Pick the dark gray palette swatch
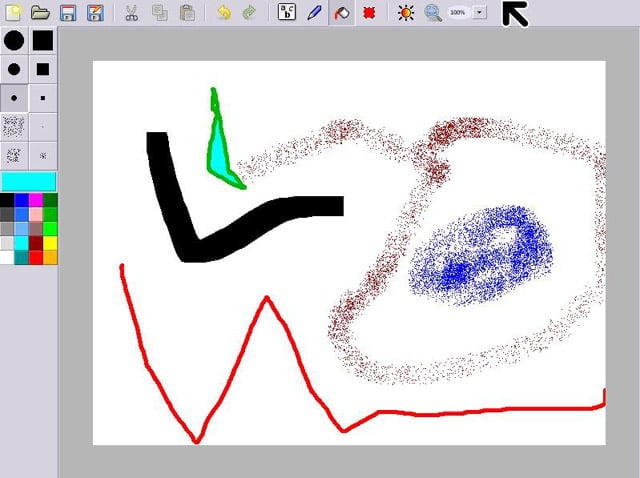The image size is (640, 478). pos(7,214)
